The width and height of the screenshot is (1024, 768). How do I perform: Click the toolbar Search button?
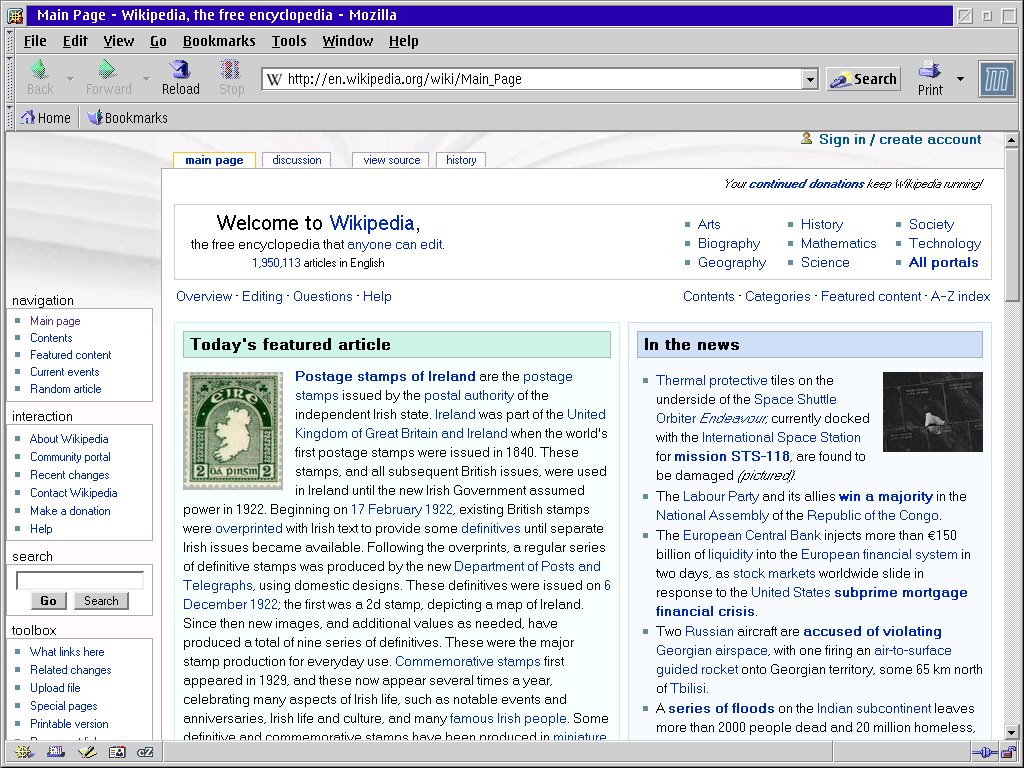coord(863,79)
